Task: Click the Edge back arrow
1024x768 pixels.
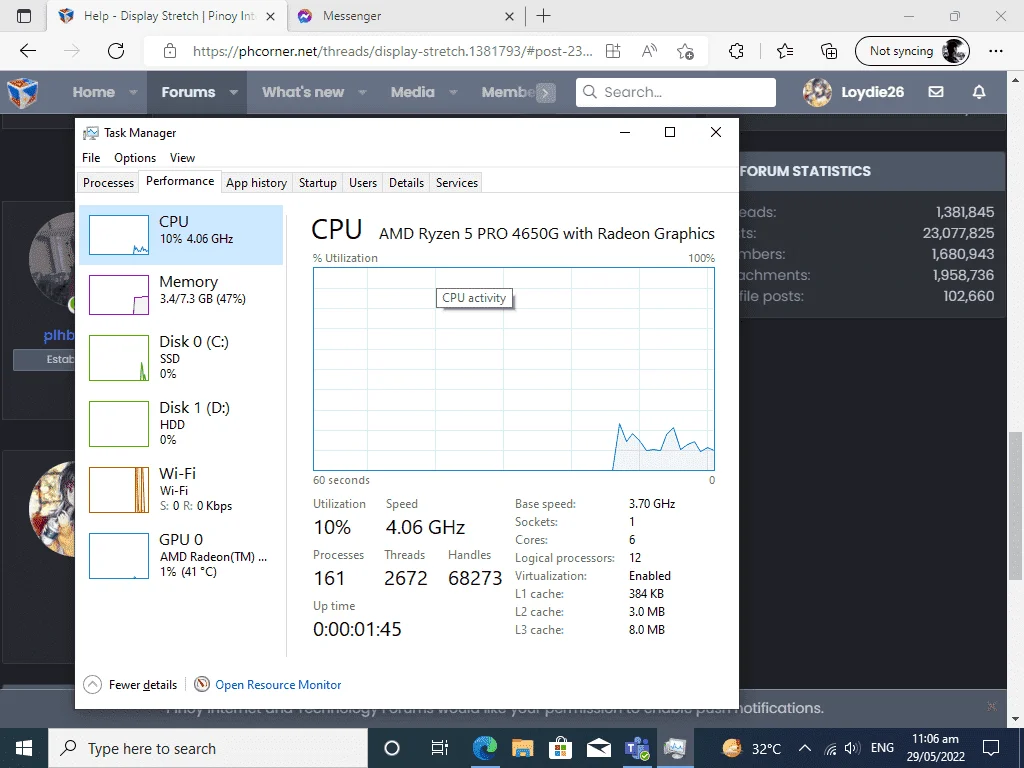Action: [28, 51]
